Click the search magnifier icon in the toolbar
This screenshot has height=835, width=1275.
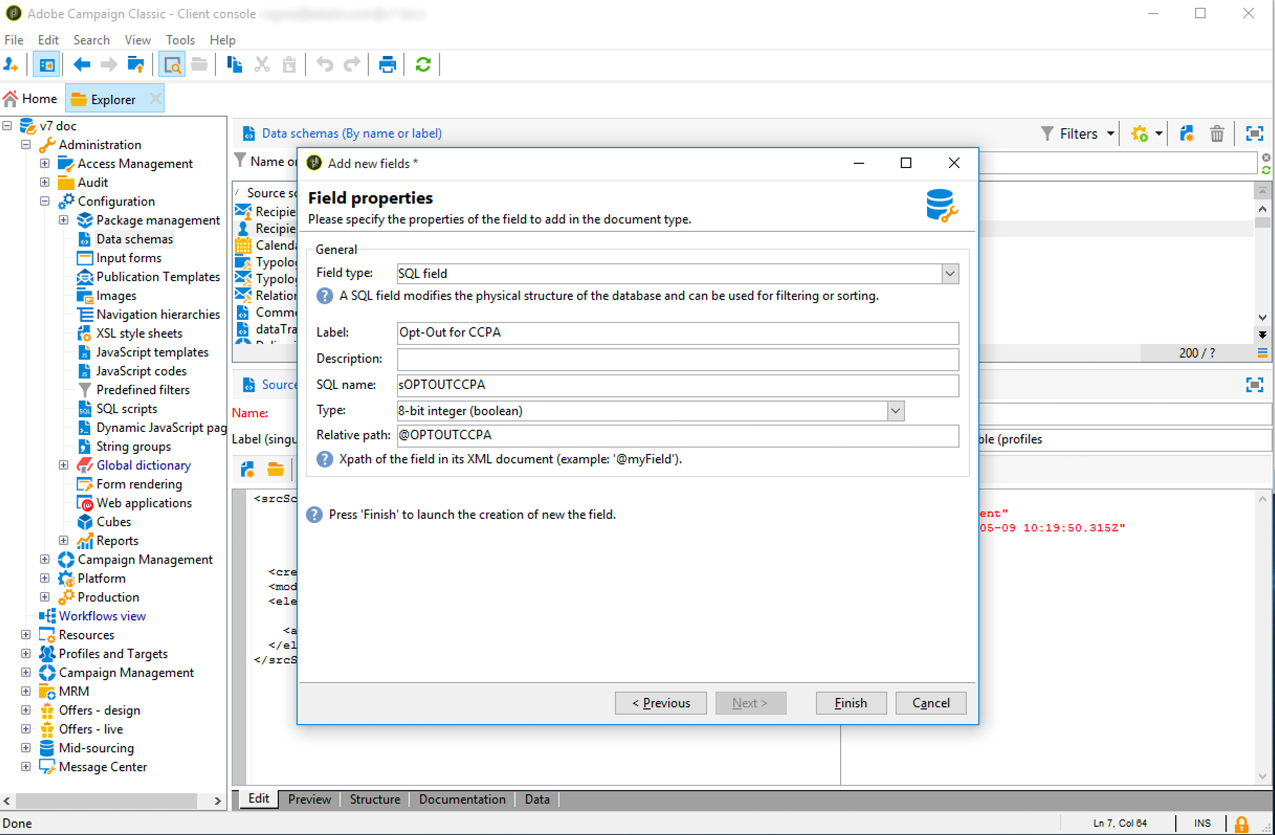tap(173, 65)
